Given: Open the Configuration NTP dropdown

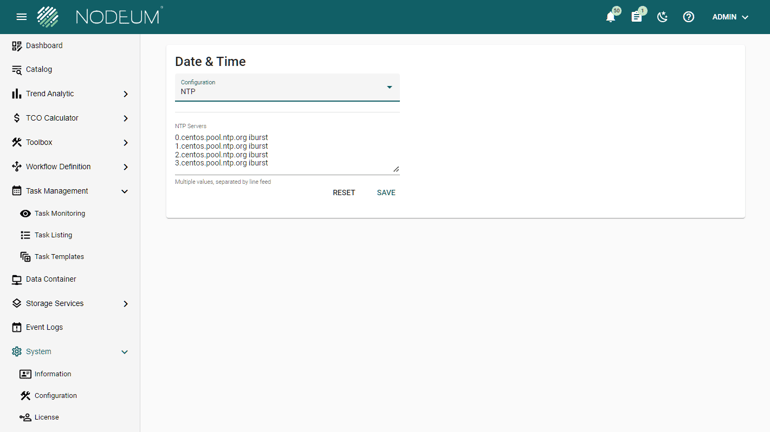Looking at the screenshot, I should pos(287,88).
